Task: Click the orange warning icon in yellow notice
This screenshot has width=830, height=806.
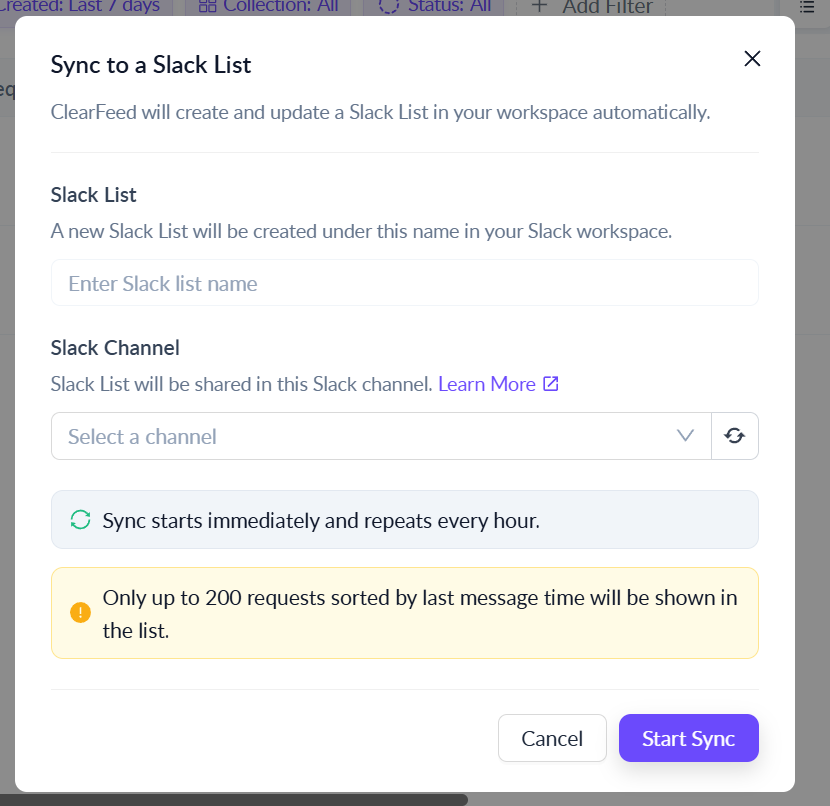Action: [80, 612]
